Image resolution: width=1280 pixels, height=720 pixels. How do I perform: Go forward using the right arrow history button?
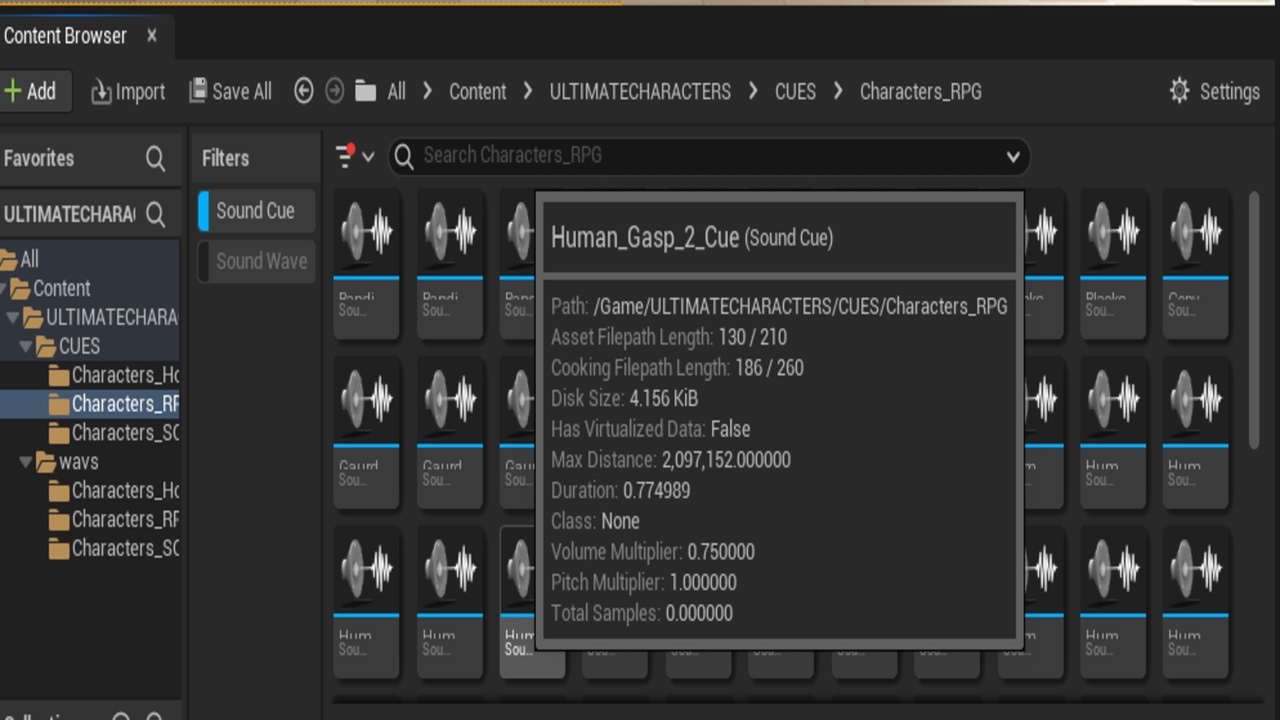(335, 91)
